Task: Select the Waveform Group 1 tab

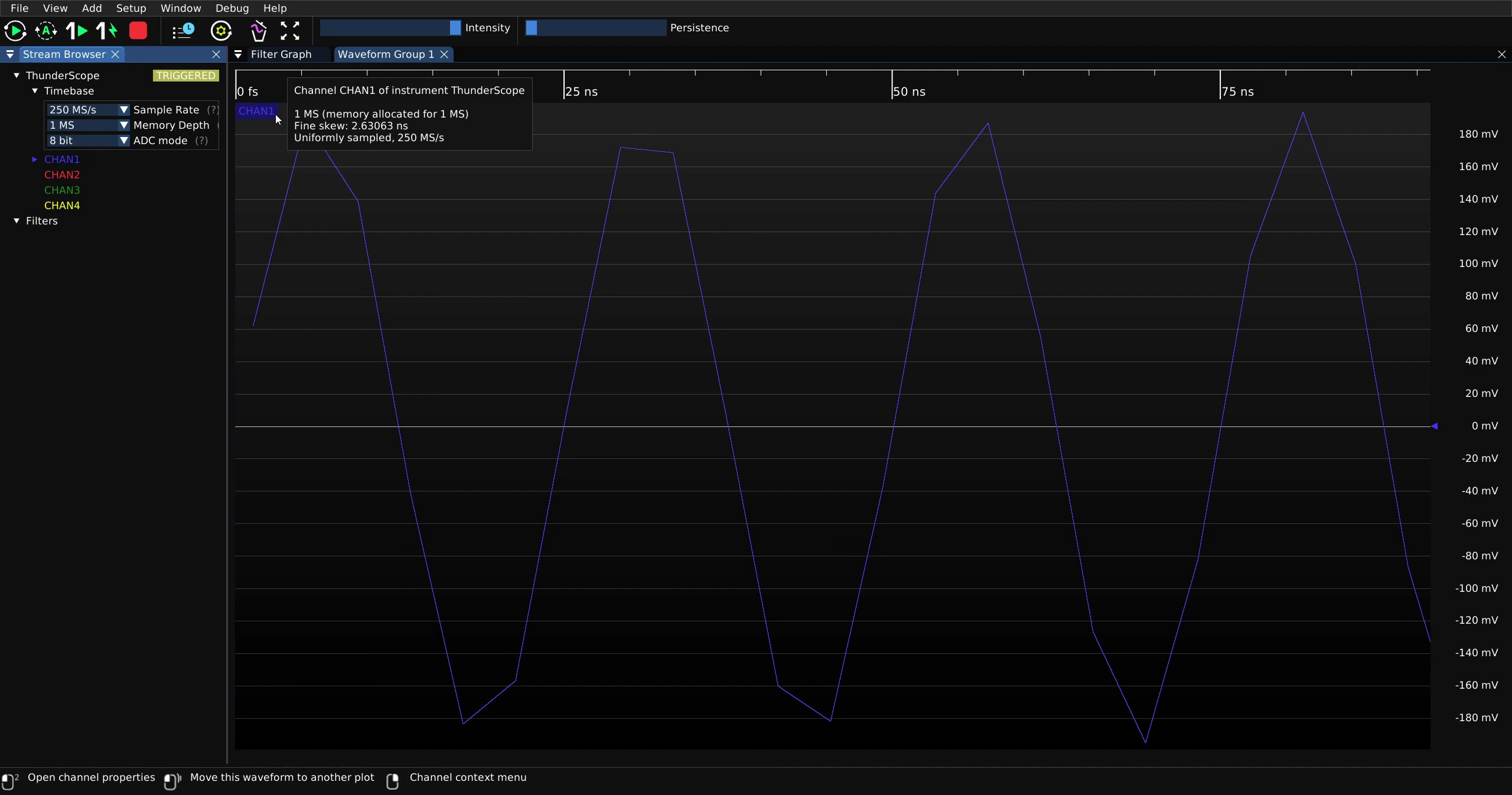Action: (386, 54)
